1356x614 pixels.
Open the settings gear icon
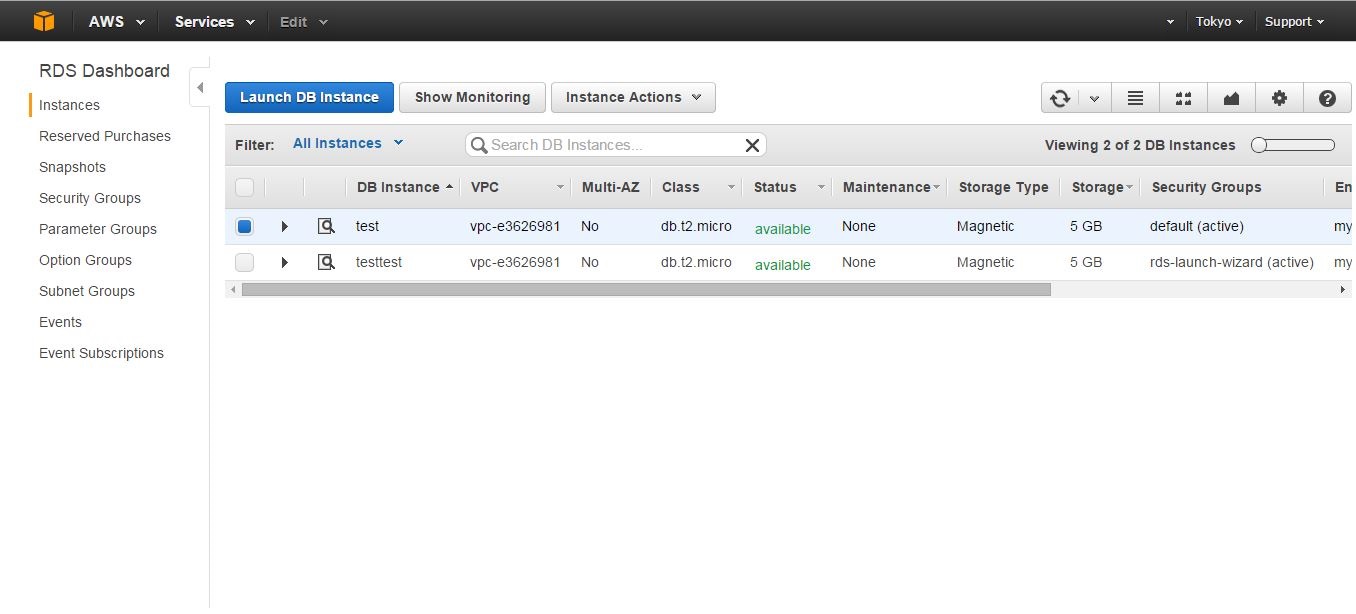point(1279,98)
